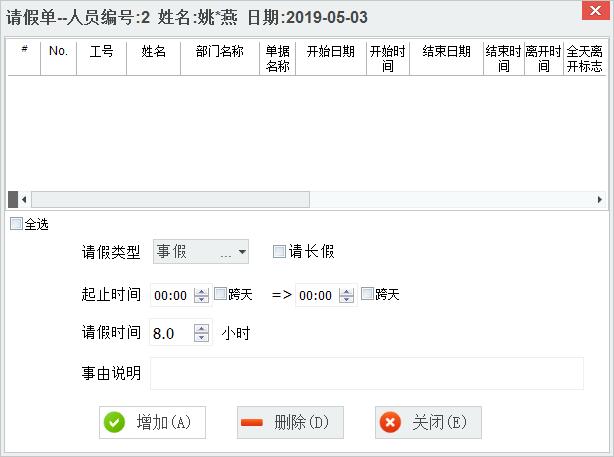Click the 部门名称 column header
The height and width of the screenshot is (457, 614).
[x=220, y=58]
